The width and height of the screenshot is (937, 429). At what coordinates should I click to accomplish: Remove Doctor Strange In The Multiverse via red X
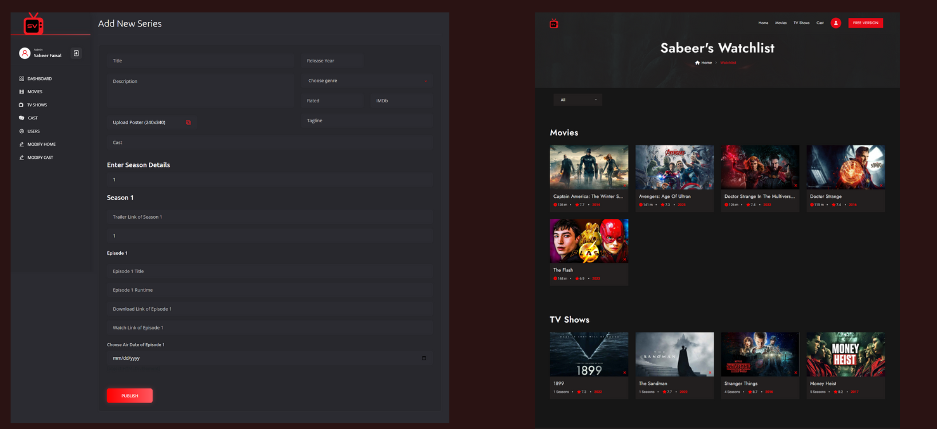tap(795, 185)
